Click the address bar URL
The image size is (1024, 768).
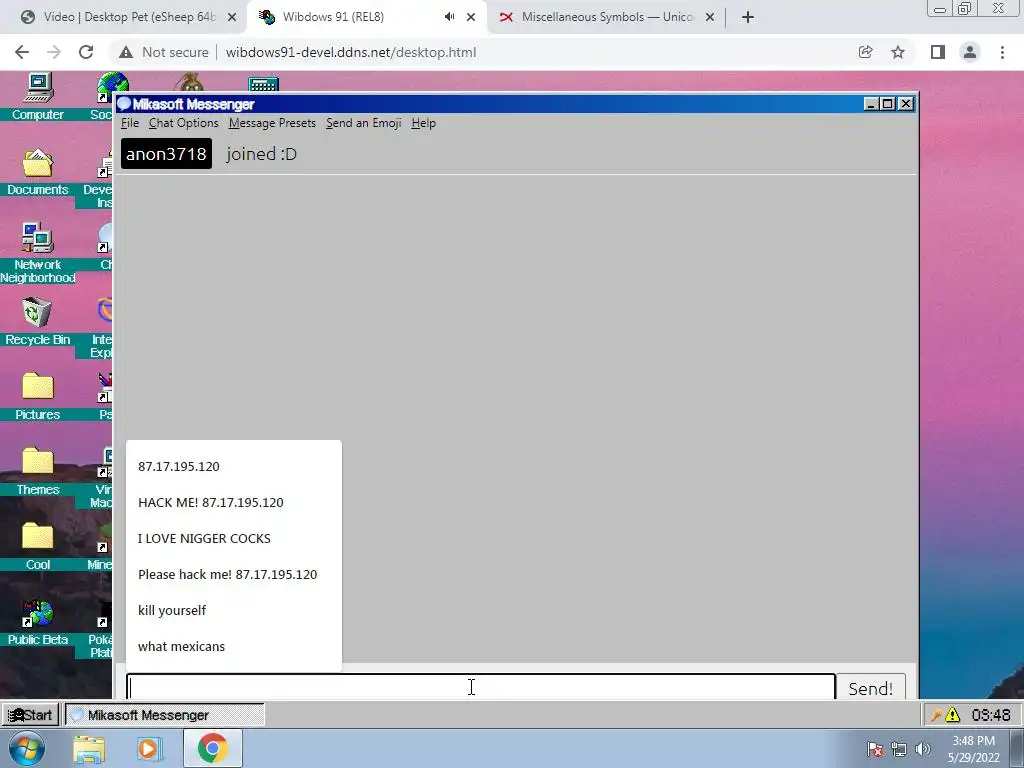[351, 52]
